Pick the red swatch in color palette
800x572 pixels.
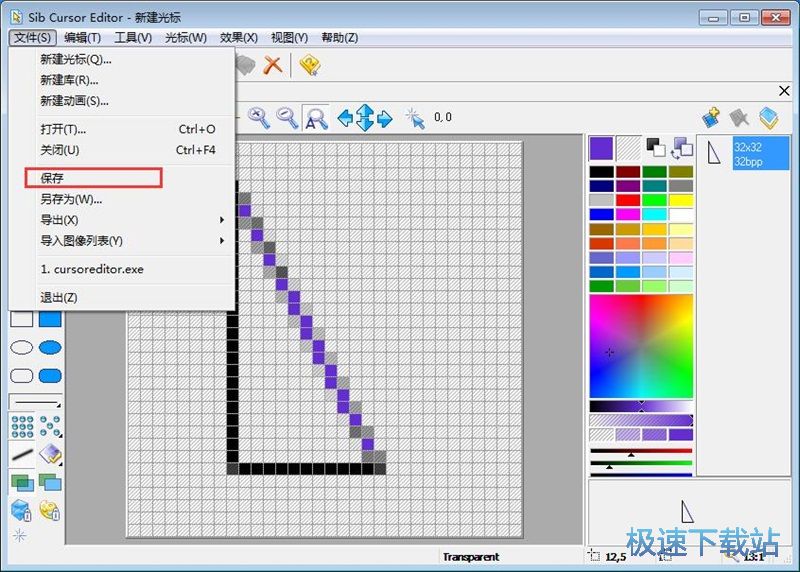coord(627,200)
